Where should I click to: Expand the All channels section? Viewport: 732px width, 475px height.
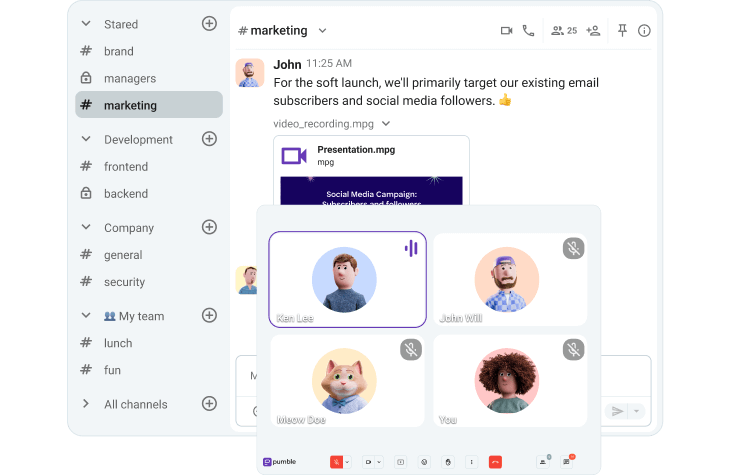click(86, 404)
